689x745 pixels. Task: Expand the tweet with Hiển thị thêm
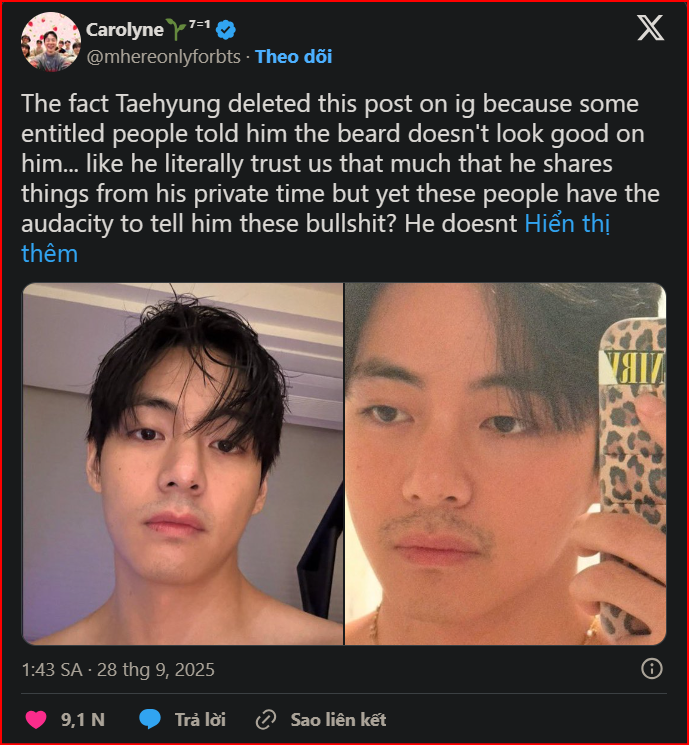(316, 238)
